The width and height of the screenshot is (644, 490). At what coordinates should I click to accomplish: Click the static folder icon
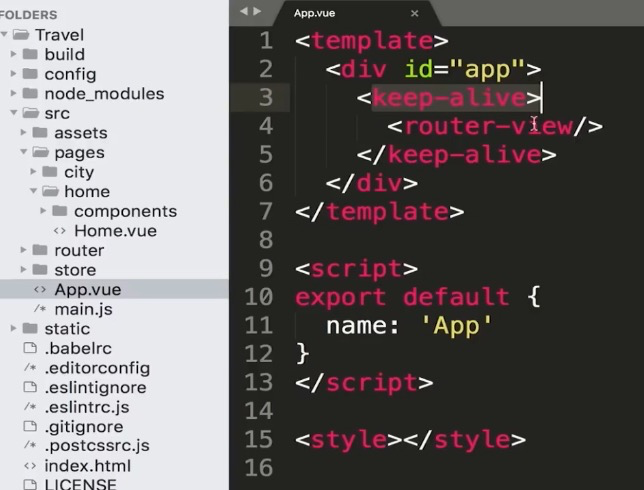tap(30, 328)
